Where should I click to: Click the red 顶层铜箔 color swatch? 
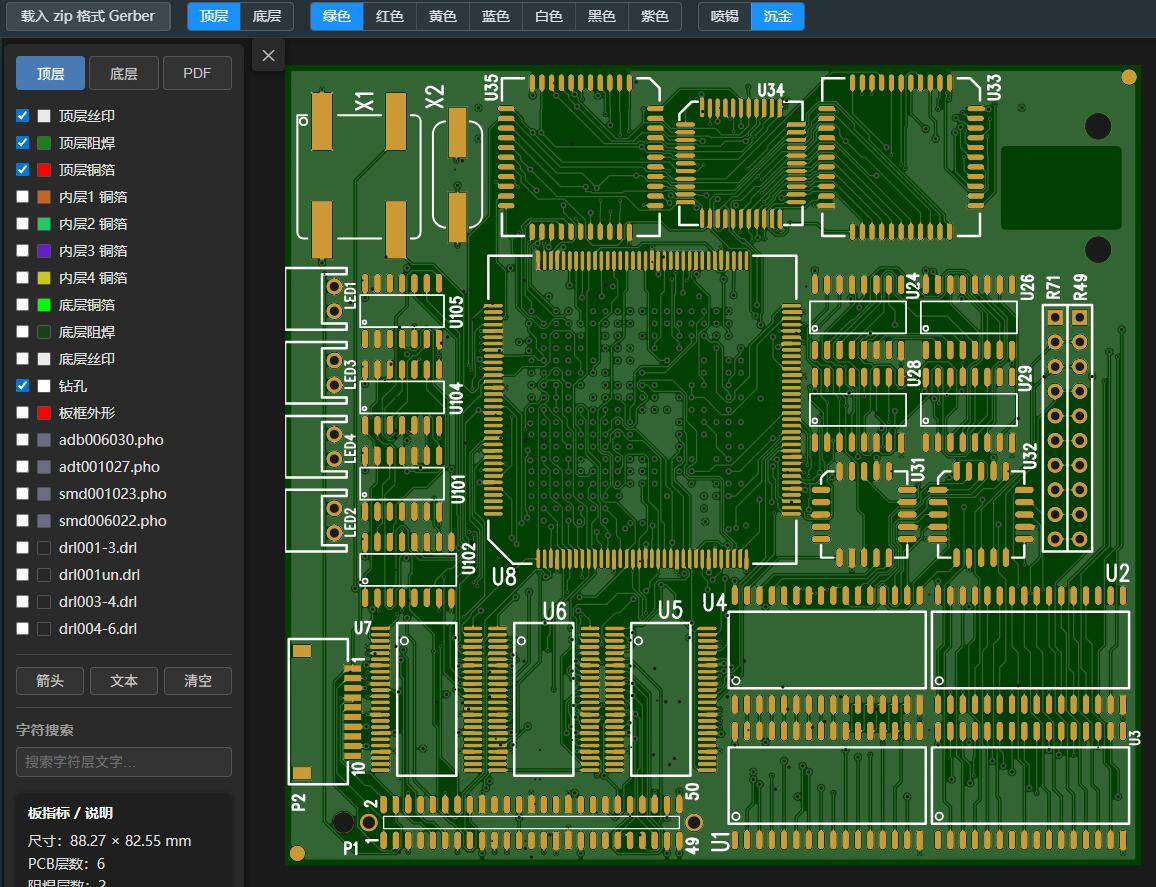(44, 170)
